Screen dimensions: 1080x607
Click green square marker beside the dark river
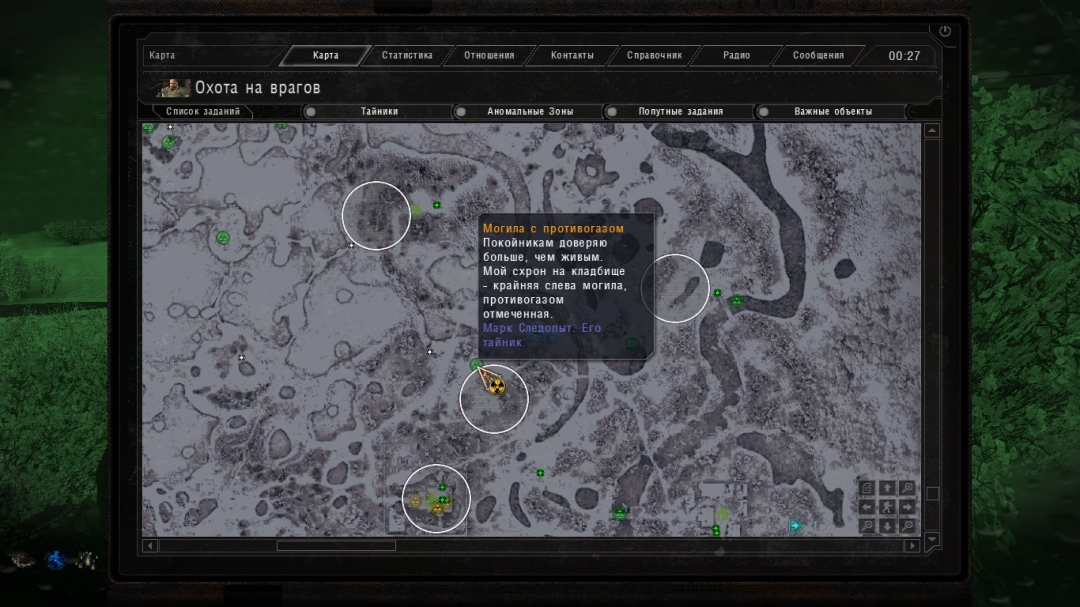pos(737,301)
